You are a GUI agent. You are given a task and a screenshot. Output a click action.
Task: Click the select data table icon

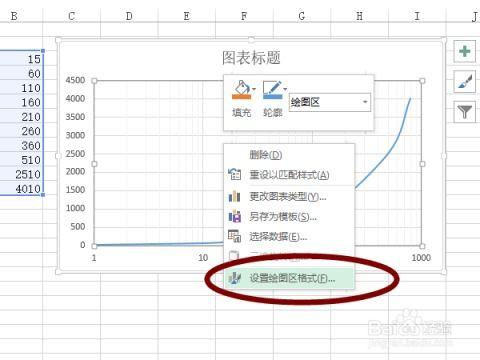pyautogui.click(x=234, y=236)
